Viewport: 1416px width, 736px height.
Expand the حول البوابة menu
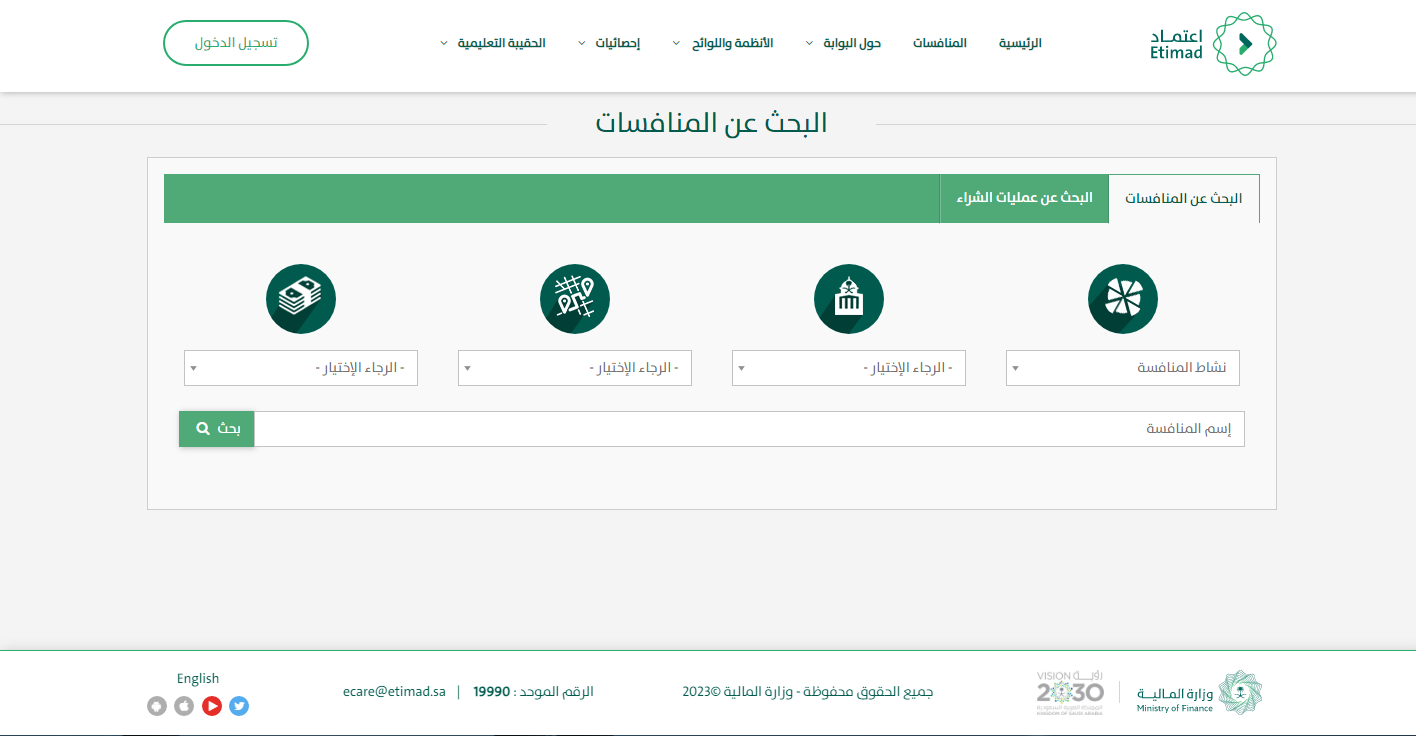(x=843, y=43)
